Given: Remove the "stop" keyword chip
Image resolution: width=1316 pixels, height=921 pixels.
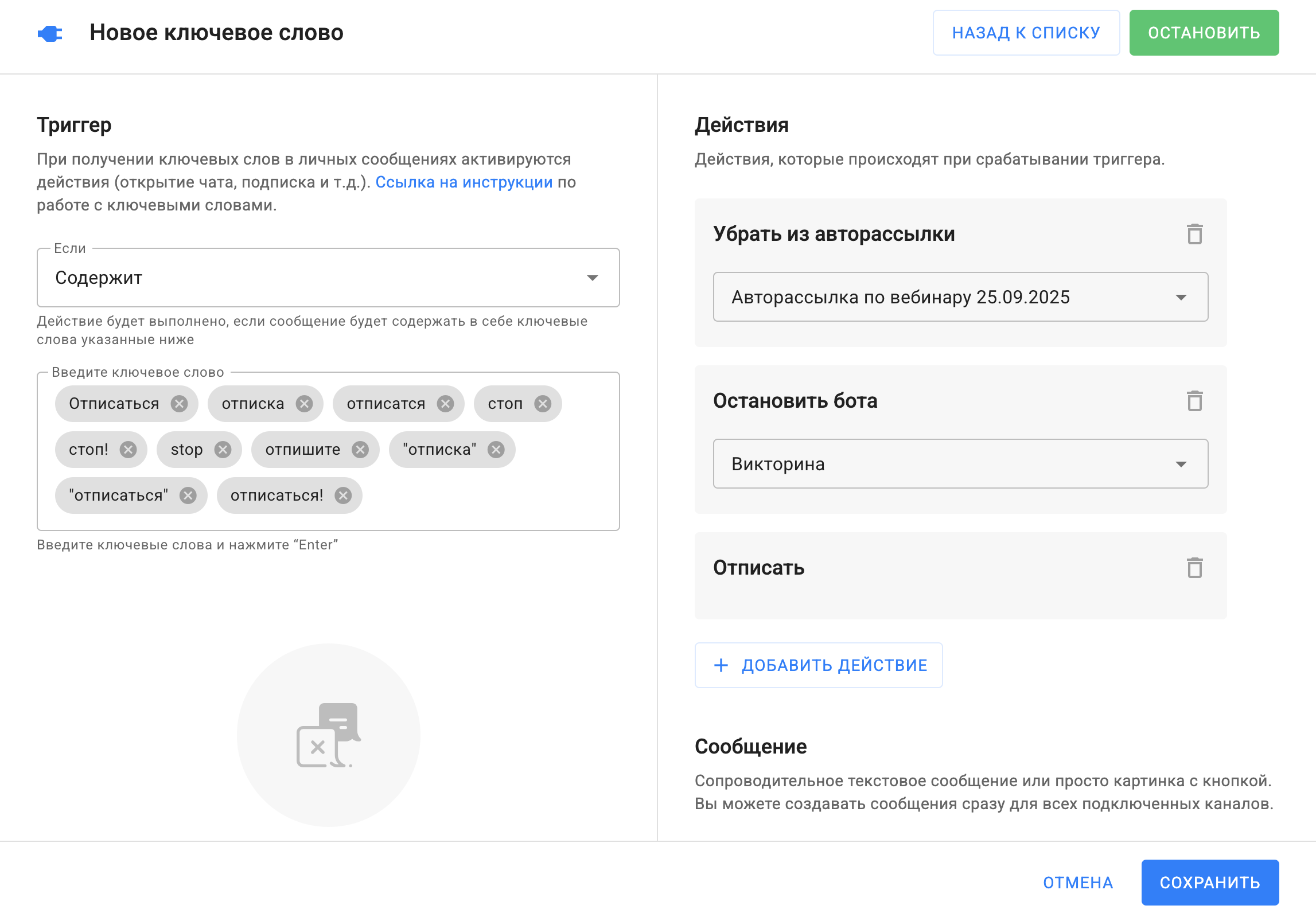Looking at the screenshot, I should pyautogui.click(x=223, y=450).
